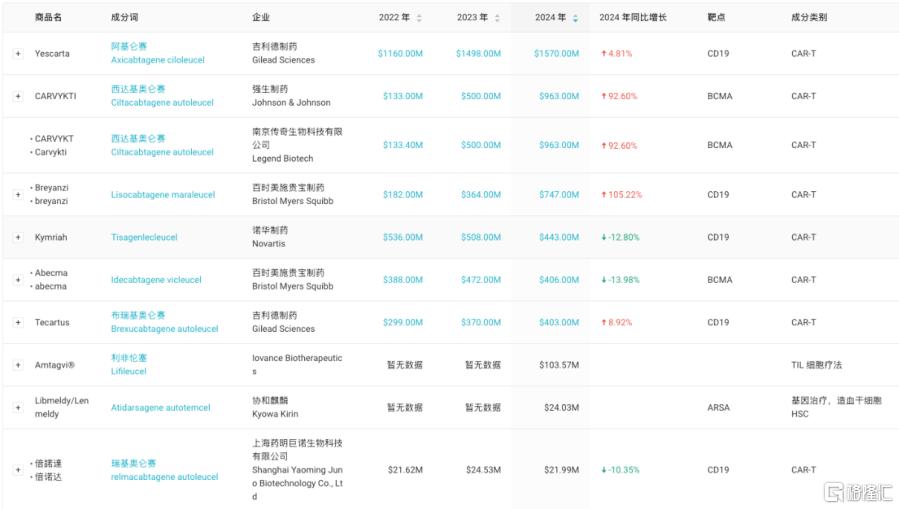Image resolution: width=899 pixels, height=509 pixels.
Task: Click the plus icon beside Libmeldy/Lenmeldy
Action: (x=18, y=407)
